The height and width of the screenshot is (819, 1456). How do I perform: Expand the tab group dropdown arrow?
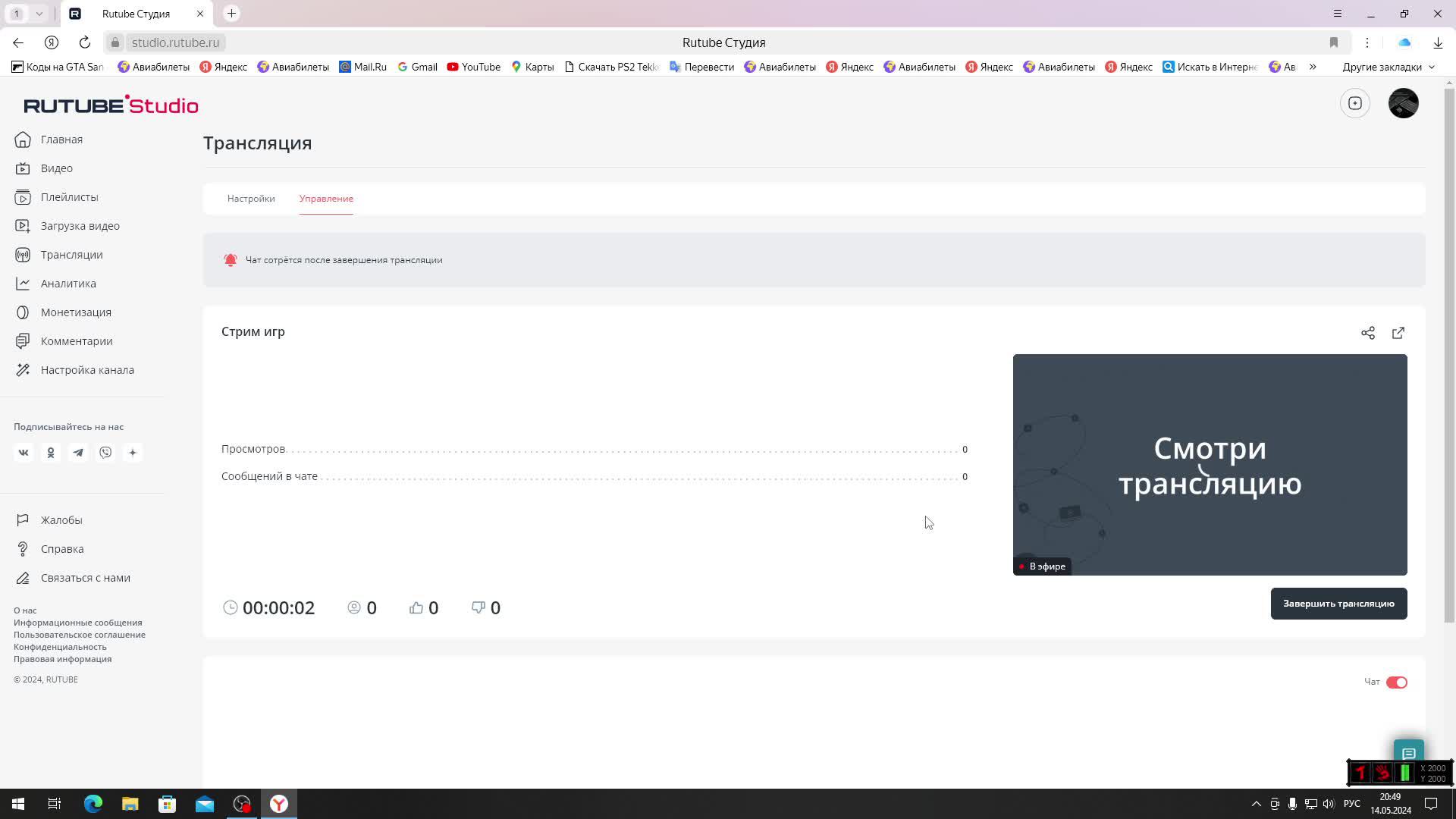pyautogui.click(x=39, y=14)
